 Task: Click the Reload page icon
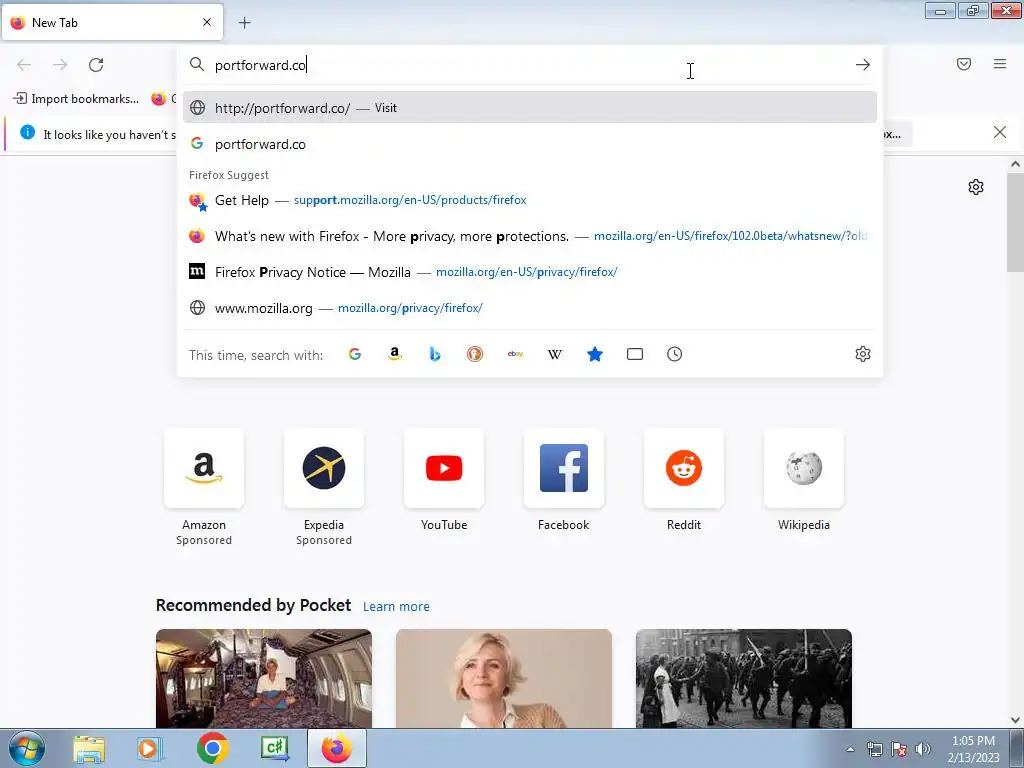(96, 65)
